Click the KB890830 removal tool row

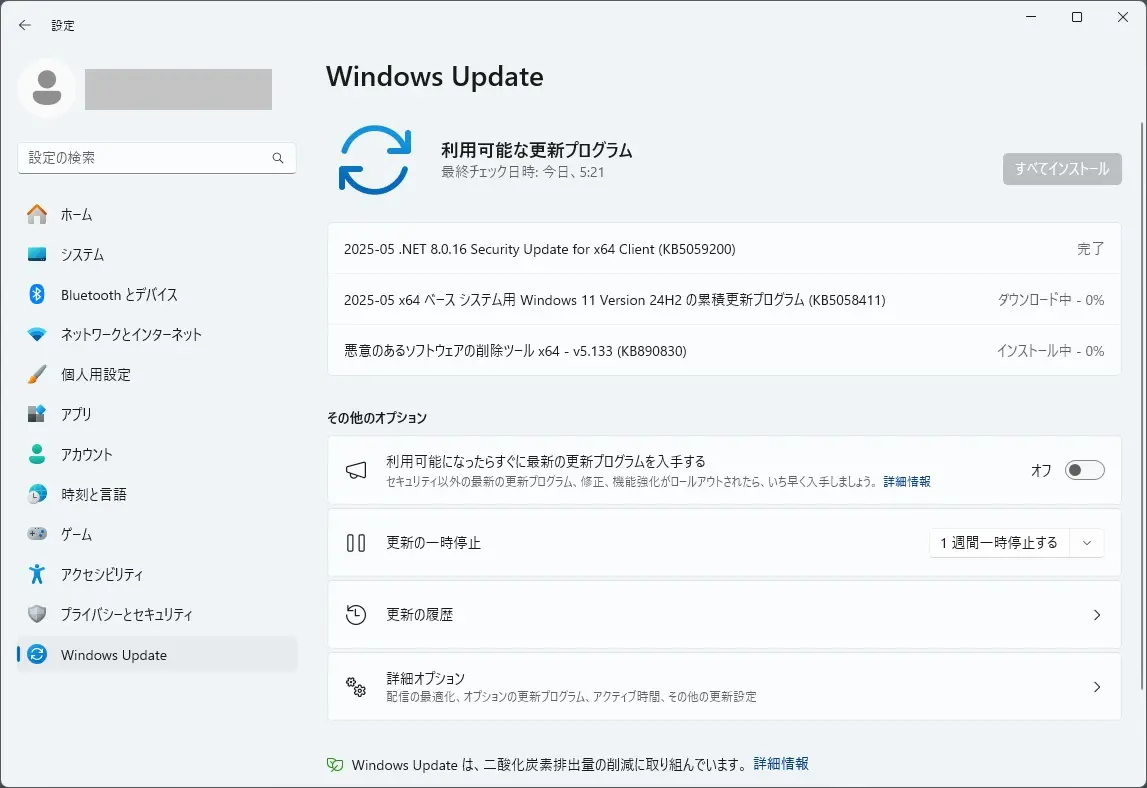724,350
